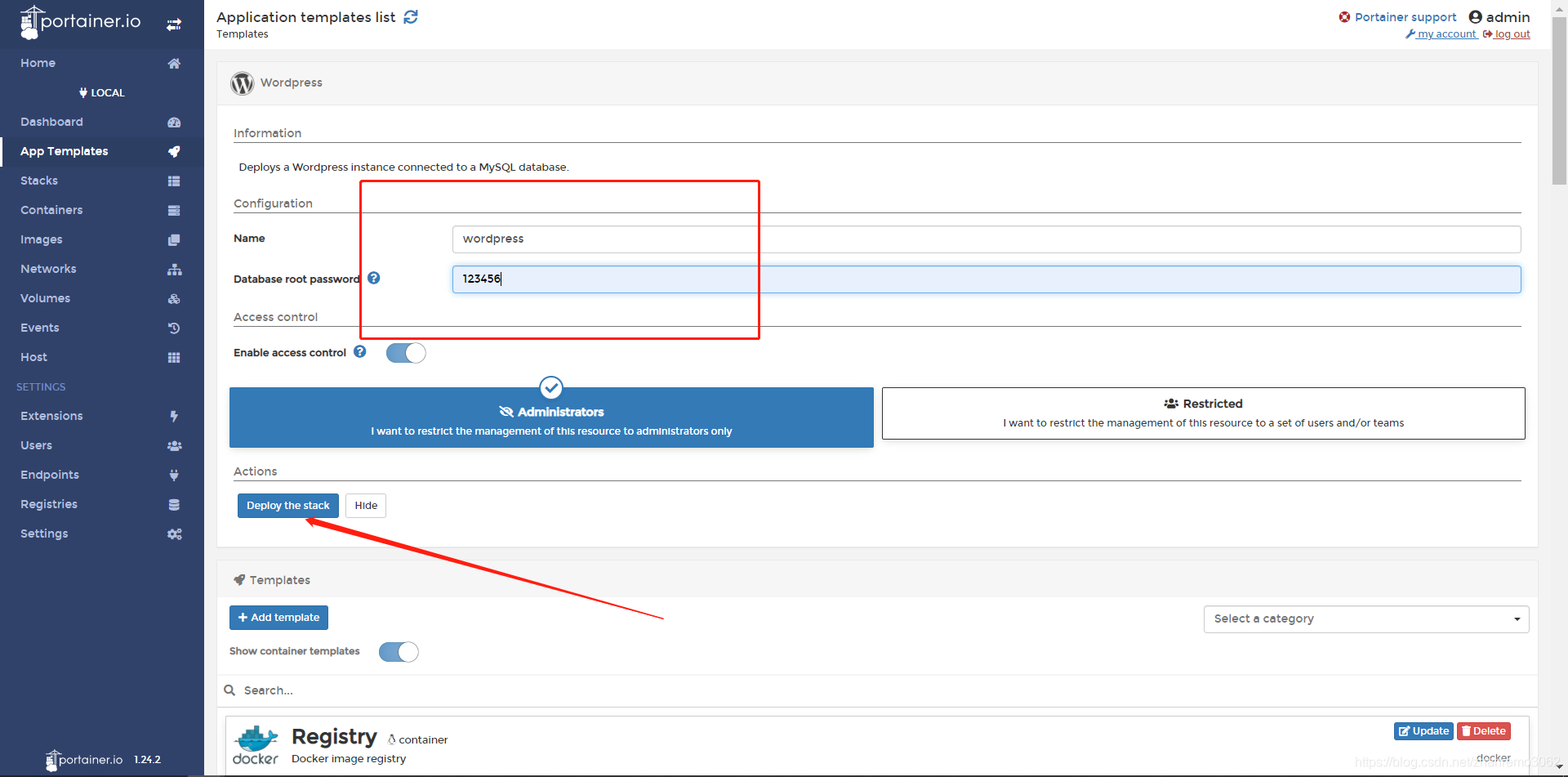
Task: Click Deploy the stack button
Action: coord(288,506)
